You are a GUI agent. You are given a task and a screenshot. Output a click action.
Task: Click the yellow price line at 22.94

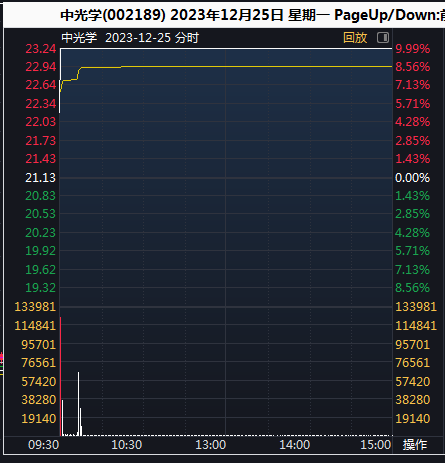tap(233, 67)
